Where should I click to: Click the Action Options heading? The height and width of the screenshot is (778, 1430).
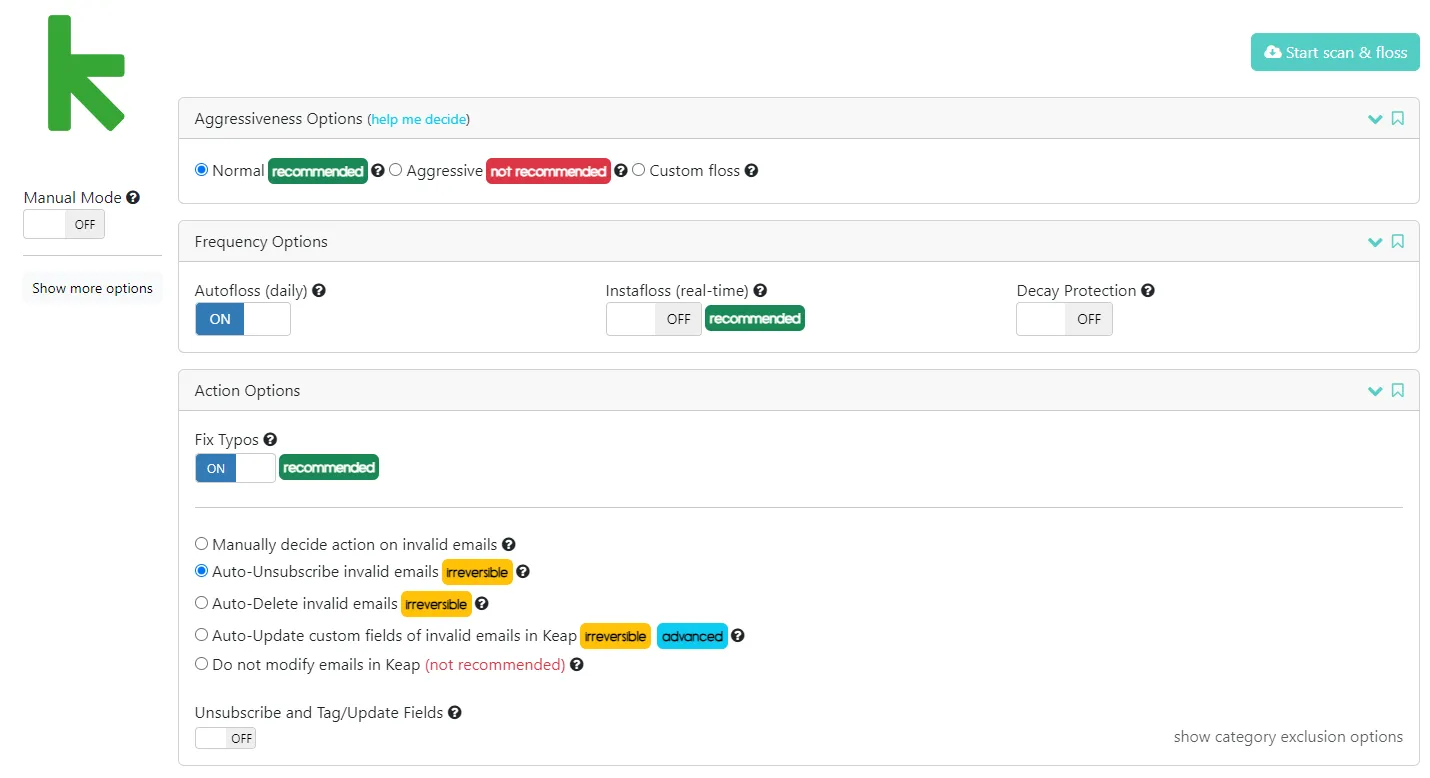coord(247,390)
